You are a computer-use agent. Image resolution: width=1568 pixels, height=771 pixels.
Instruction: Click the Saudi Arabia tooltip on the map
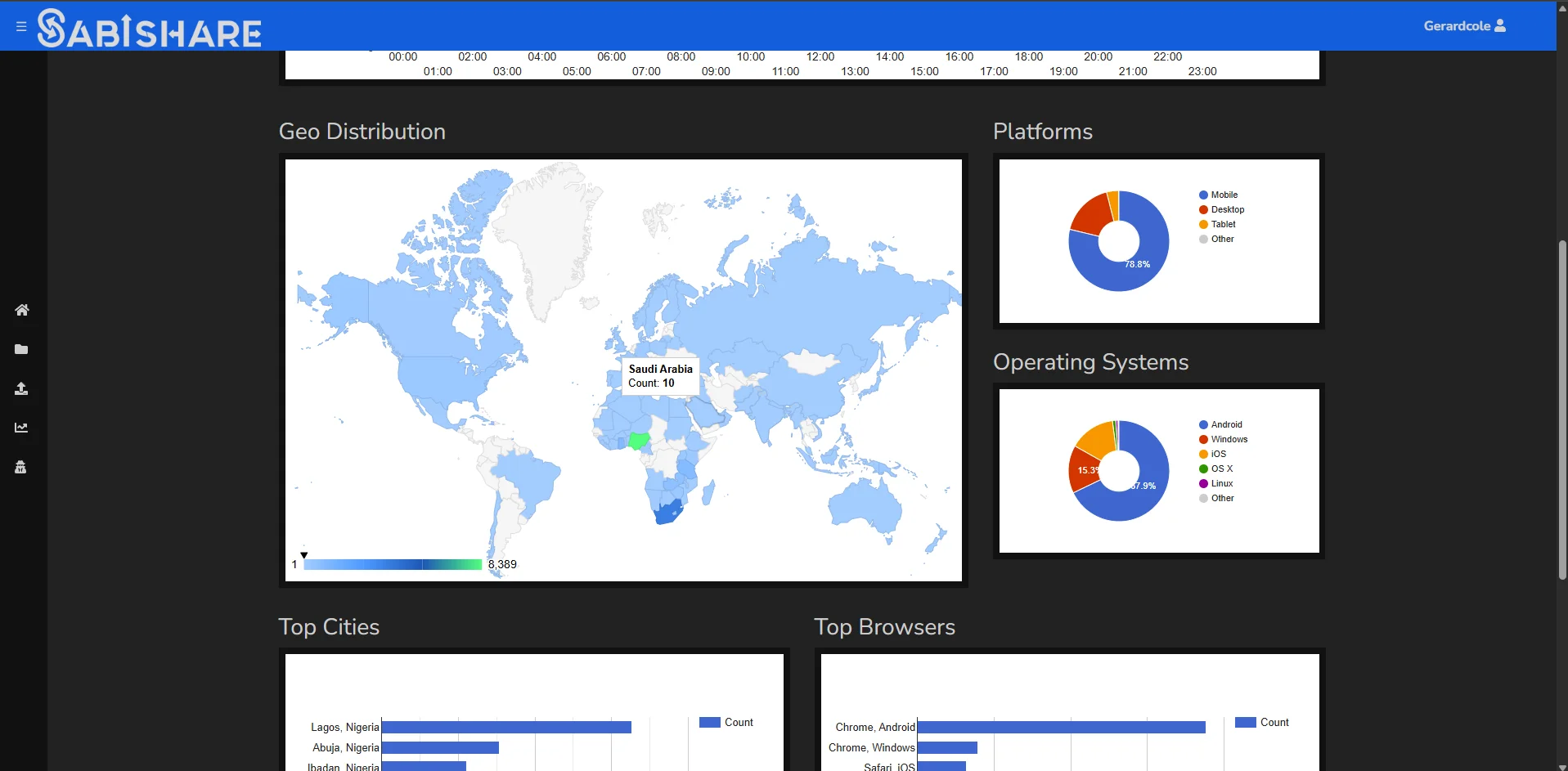[660, 376]
